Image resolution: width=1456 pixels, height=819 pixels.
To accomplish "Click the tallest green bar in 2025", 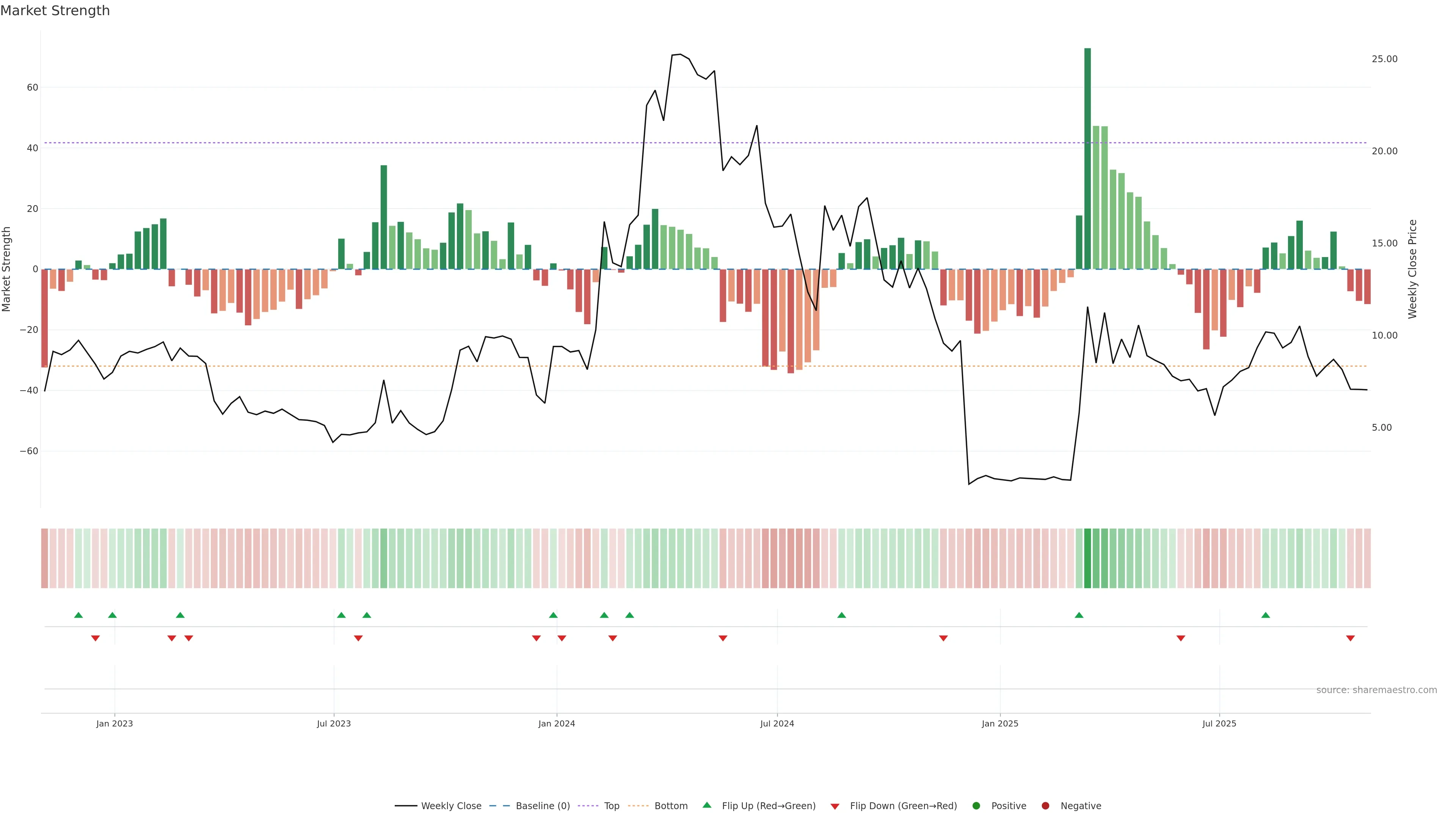I will coord(1087,158).
